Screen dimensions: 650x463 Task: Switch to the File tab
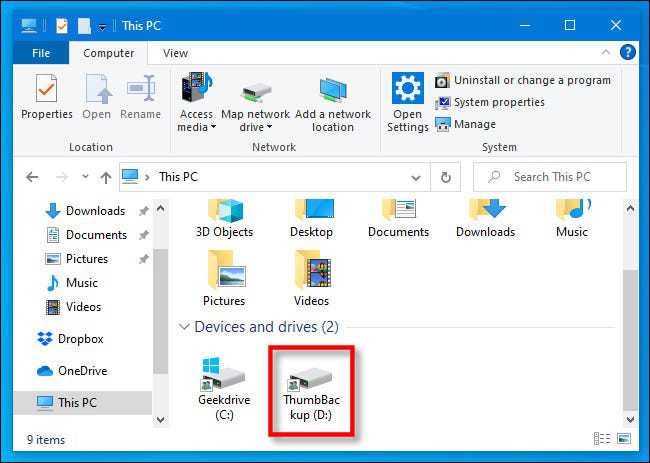pyautogui.click(x=41, y=53)
